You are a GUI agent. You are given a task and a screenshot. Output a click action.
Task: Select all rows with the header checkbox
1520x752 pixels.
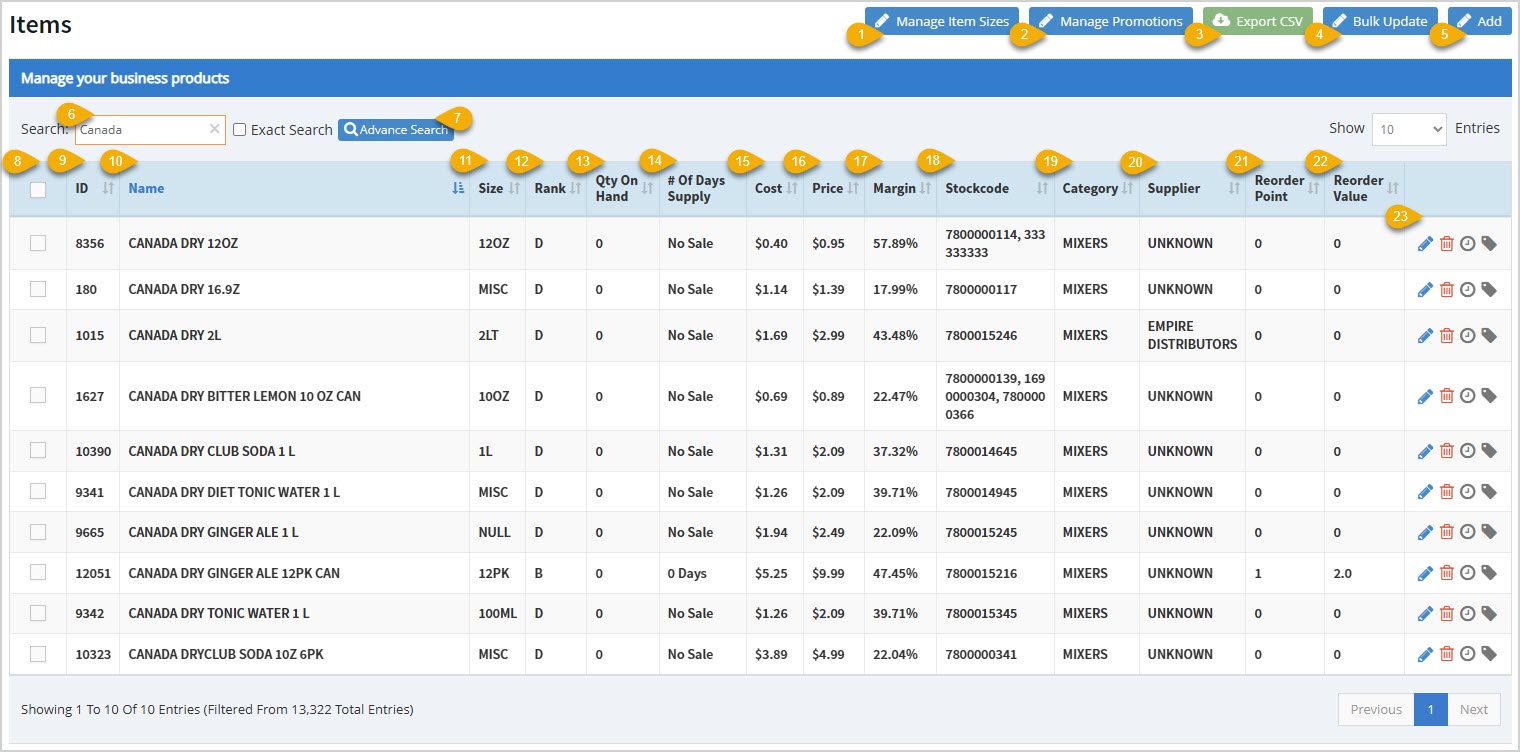click(38, 190)
